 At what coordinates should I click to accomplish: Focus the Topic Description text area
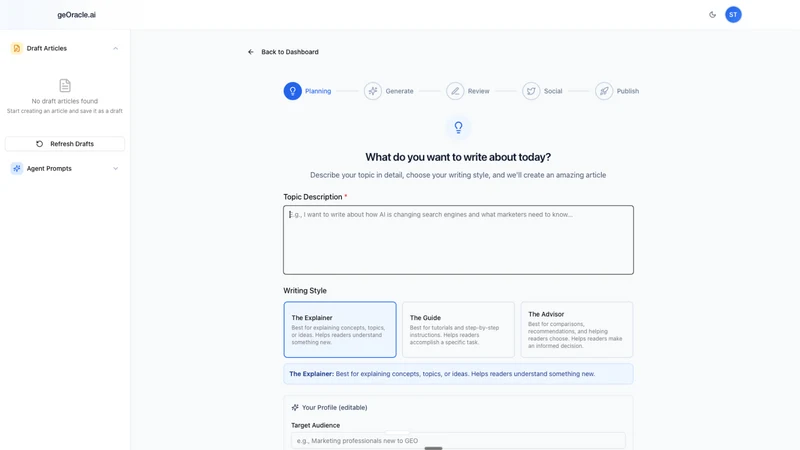(458, 240)
